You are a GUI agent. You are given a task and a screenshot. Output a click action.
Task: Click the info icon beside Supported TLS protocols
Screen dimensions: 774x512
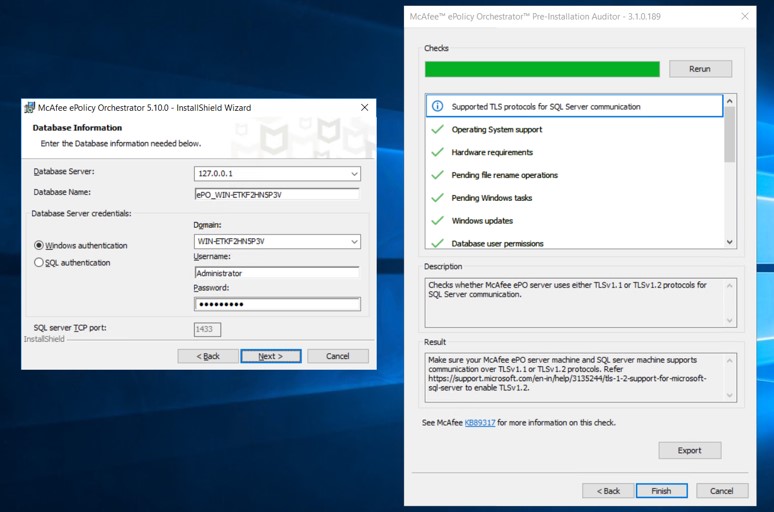(x=437, y=106)
